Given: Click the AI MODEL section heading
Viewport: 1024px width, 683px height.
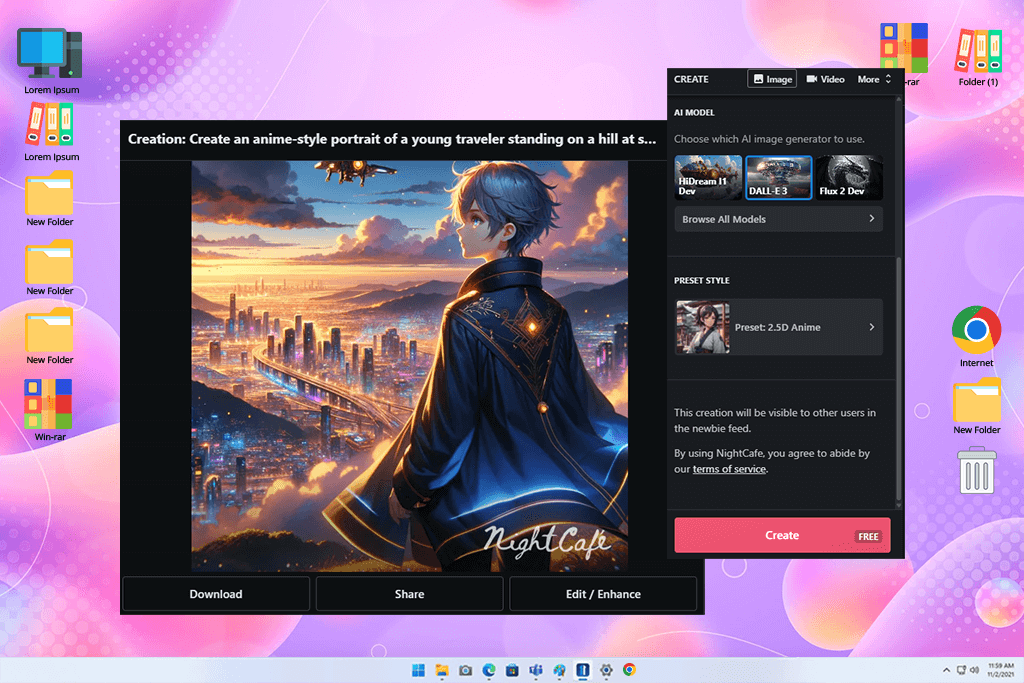Looking at the screenshot, I should coord(694,112).
